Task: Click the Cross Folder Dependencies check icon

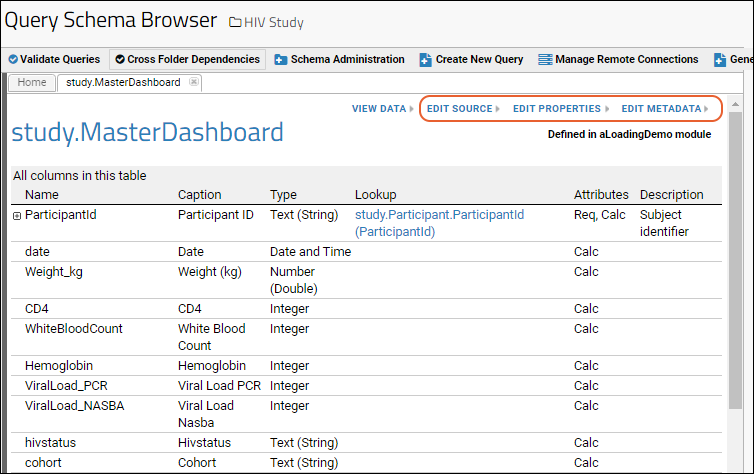Action: click(120, 60)
